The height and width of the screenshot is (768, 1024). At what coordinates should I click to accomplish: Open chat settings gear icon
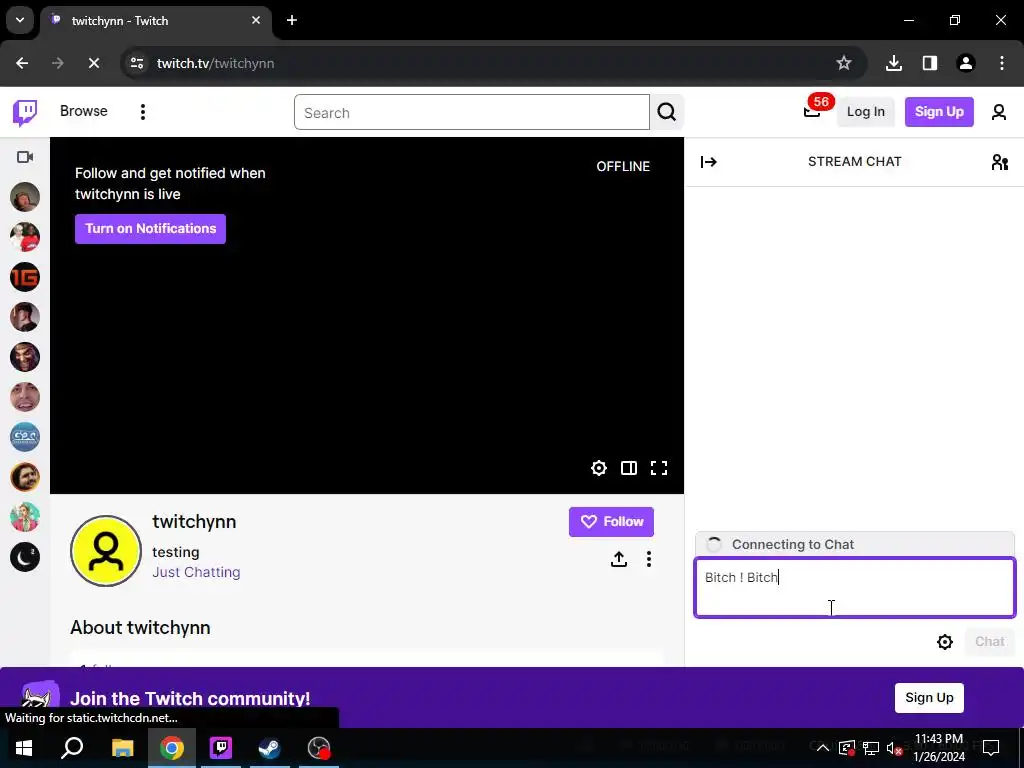[x=945, y=642]
